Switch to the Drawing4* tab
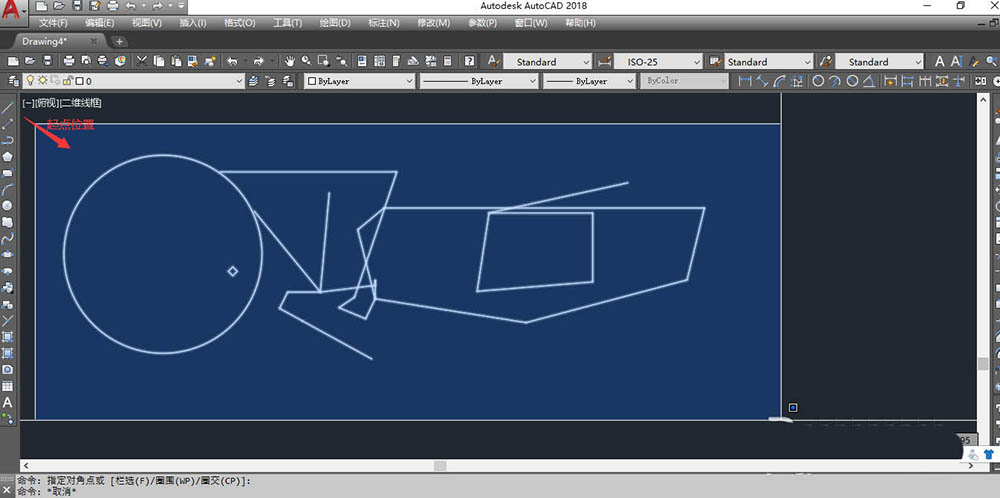Screen dimensions: 1000x498 45,41
